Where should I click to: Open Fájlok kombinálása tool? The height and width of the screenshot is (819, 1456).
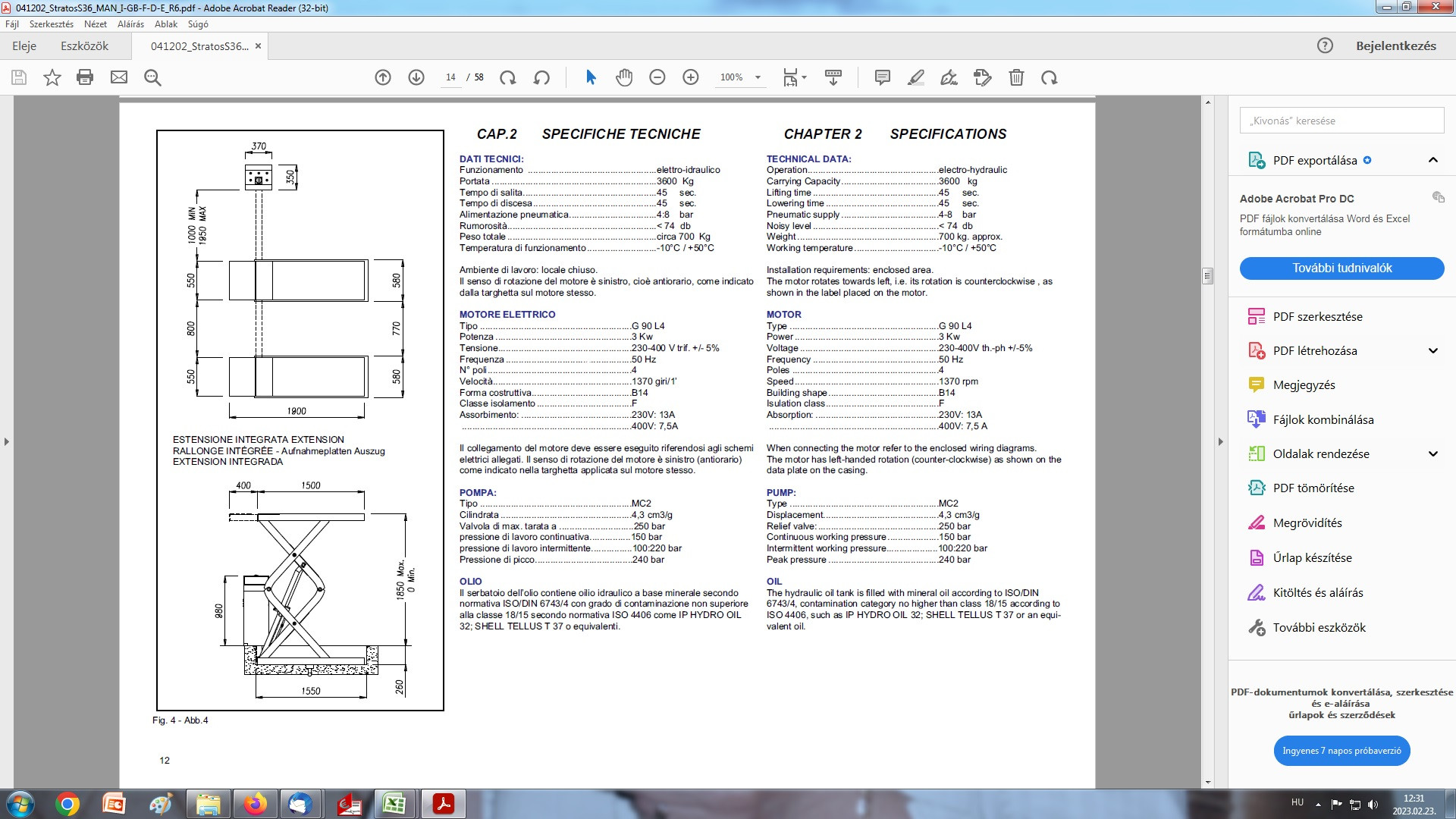pos(1323,419)
